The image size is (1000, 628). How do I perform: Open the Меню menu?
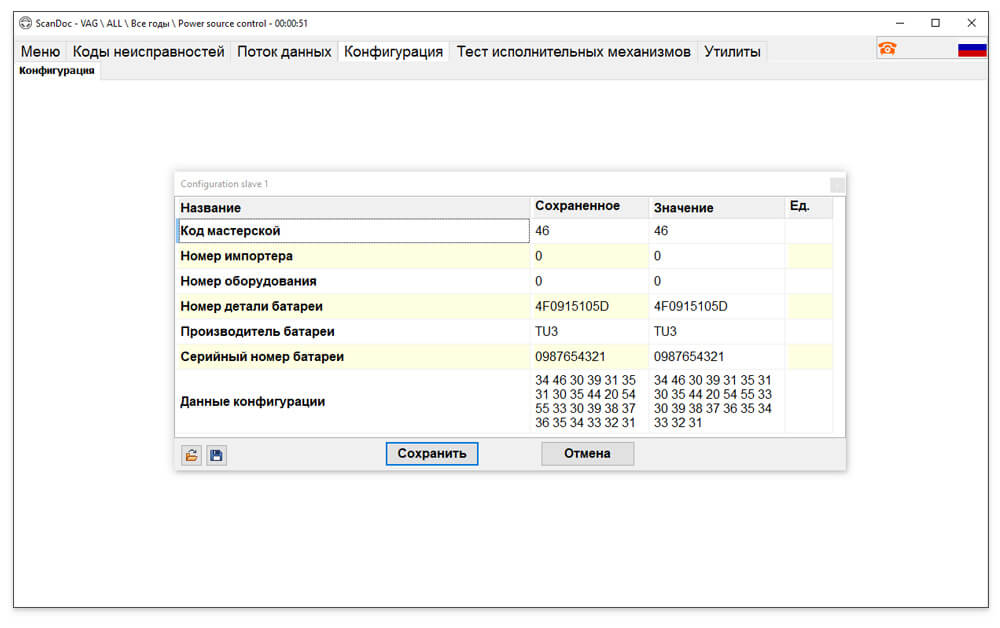point(40,52)
